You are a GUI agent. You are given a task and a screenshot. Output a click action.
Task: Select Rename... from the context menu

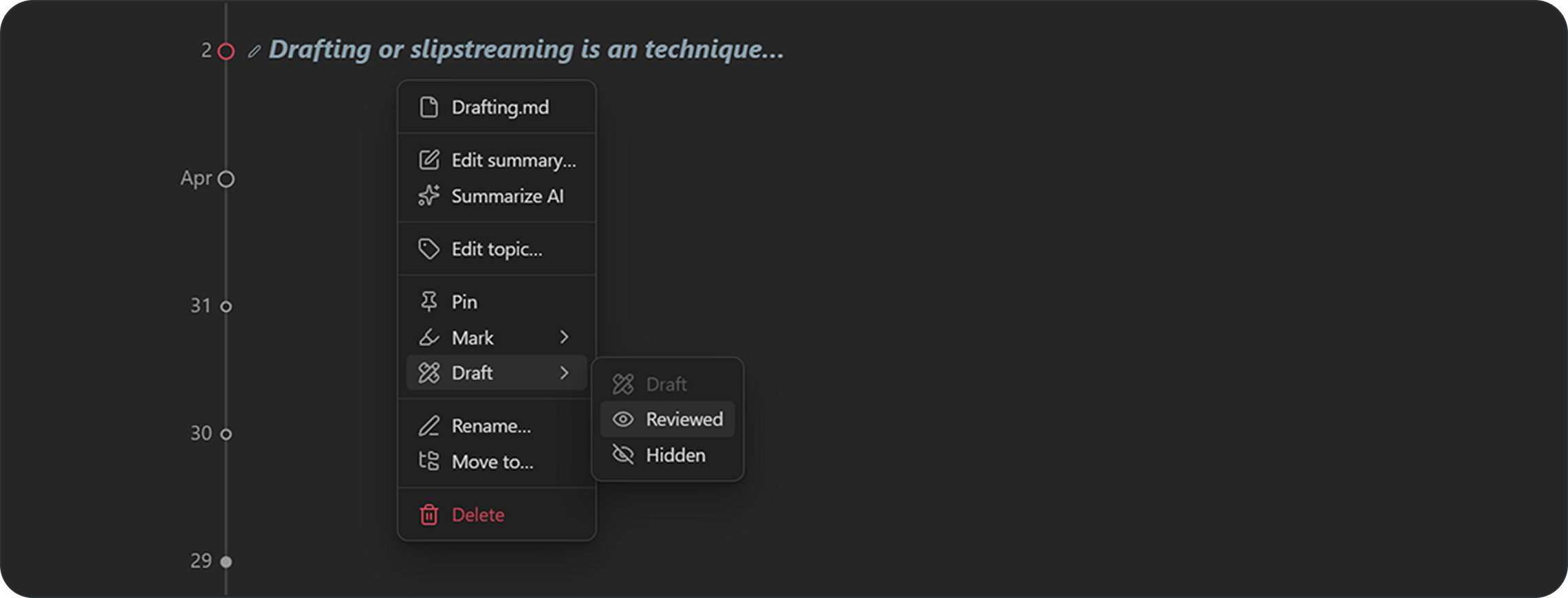[x=491, y=426]
